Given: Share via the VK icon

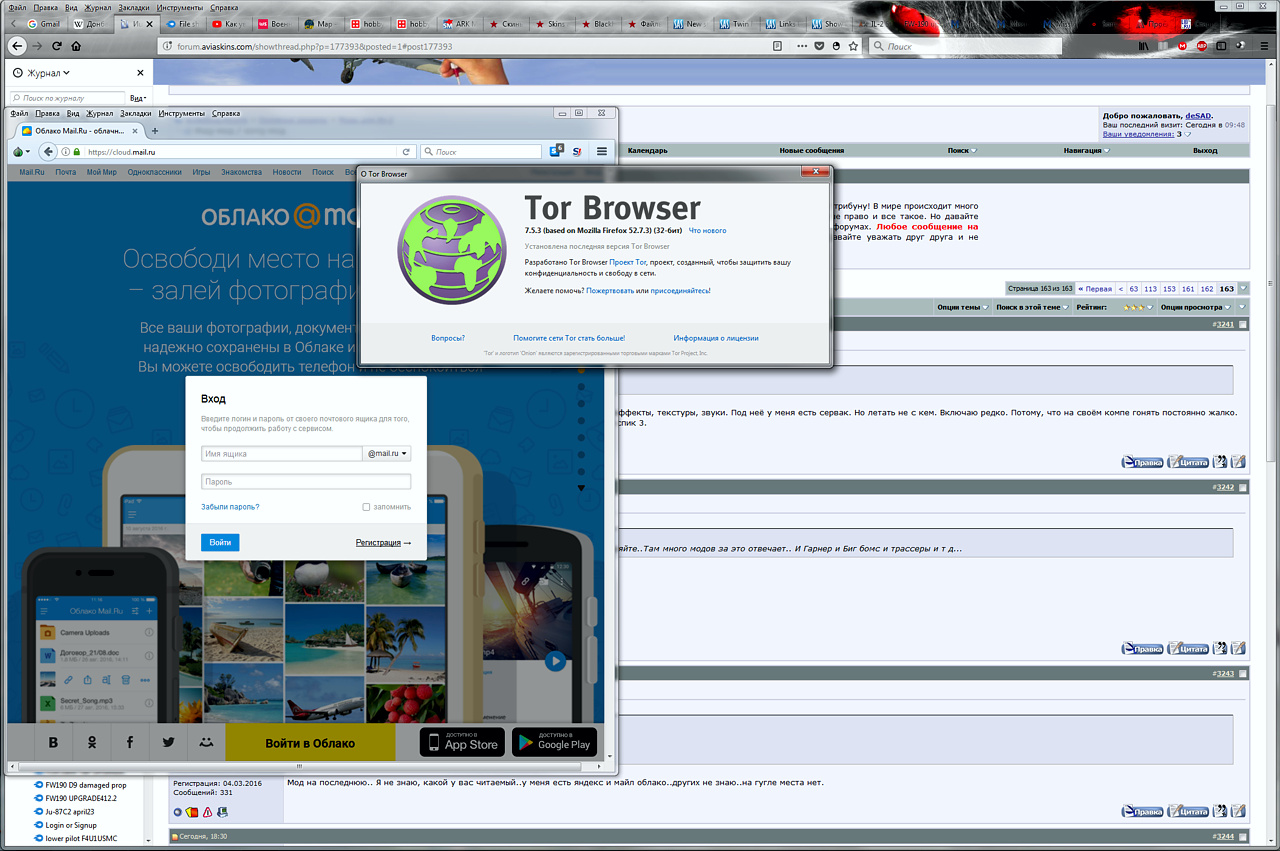Looking at the screenshot, I should (54, 743).
